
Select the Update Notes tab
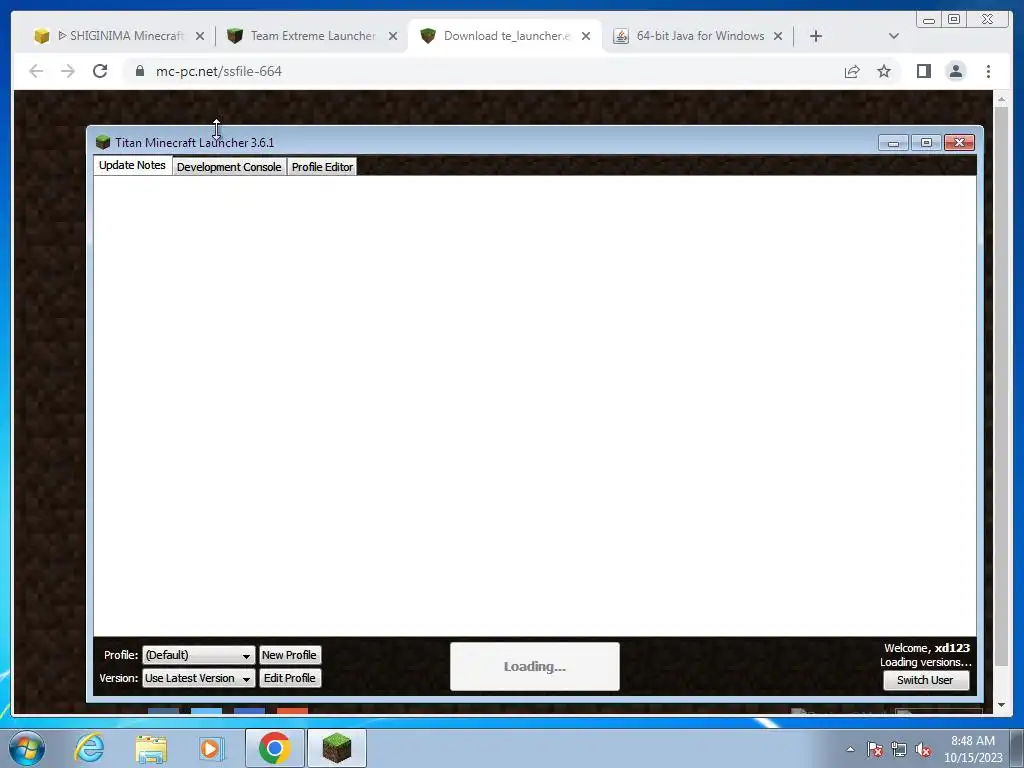coord(133,165)
